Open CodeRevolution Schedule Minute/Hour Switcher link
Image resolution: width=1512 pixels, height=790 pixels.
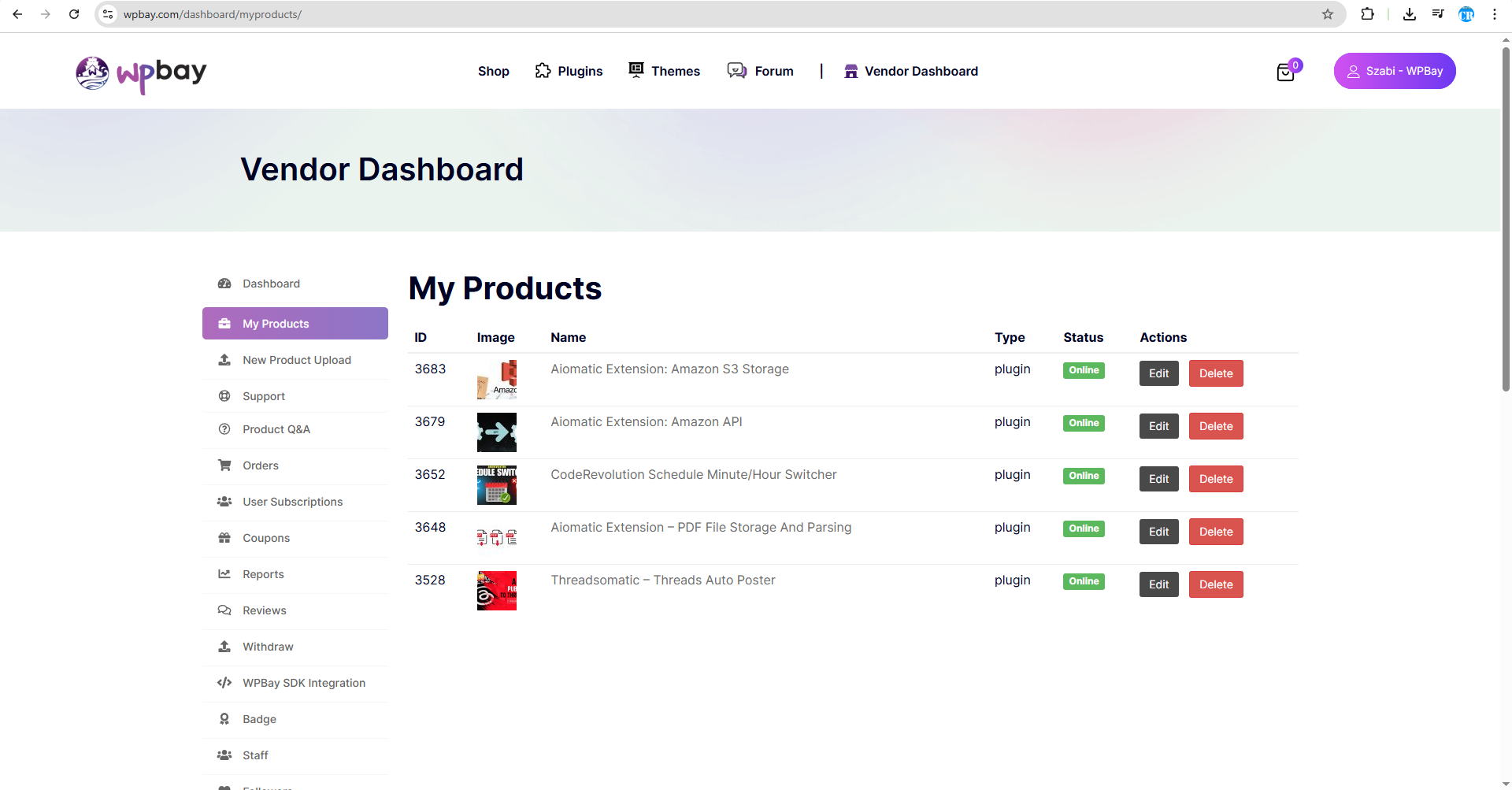[x=694, y=474]
